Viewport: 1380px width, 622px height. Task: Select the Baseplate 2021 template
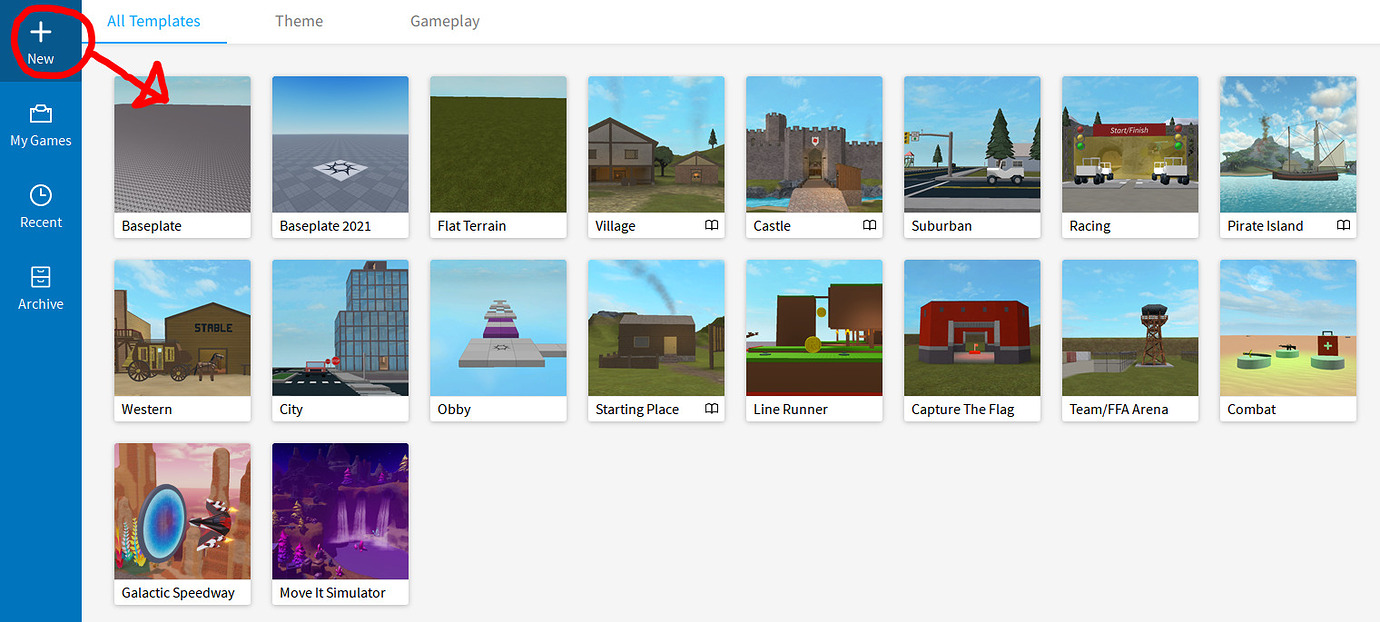coord(340,144)
